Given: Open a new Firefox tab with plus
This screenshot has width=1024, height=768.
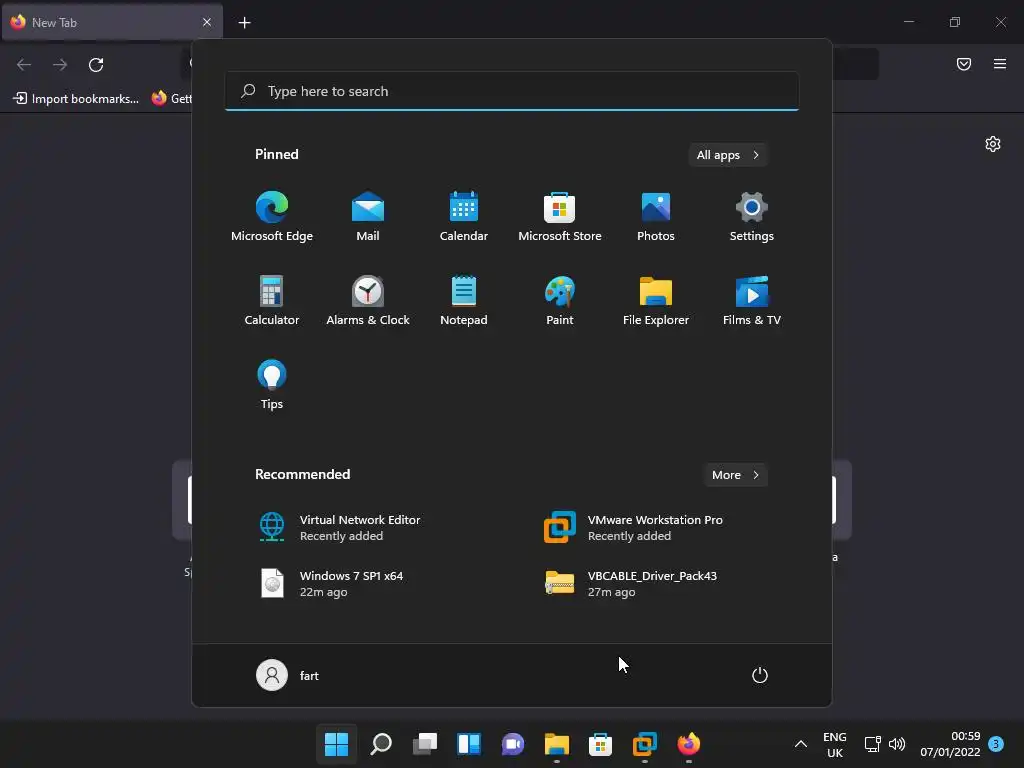Looking at the screenshot, I should tap(244, 23).
